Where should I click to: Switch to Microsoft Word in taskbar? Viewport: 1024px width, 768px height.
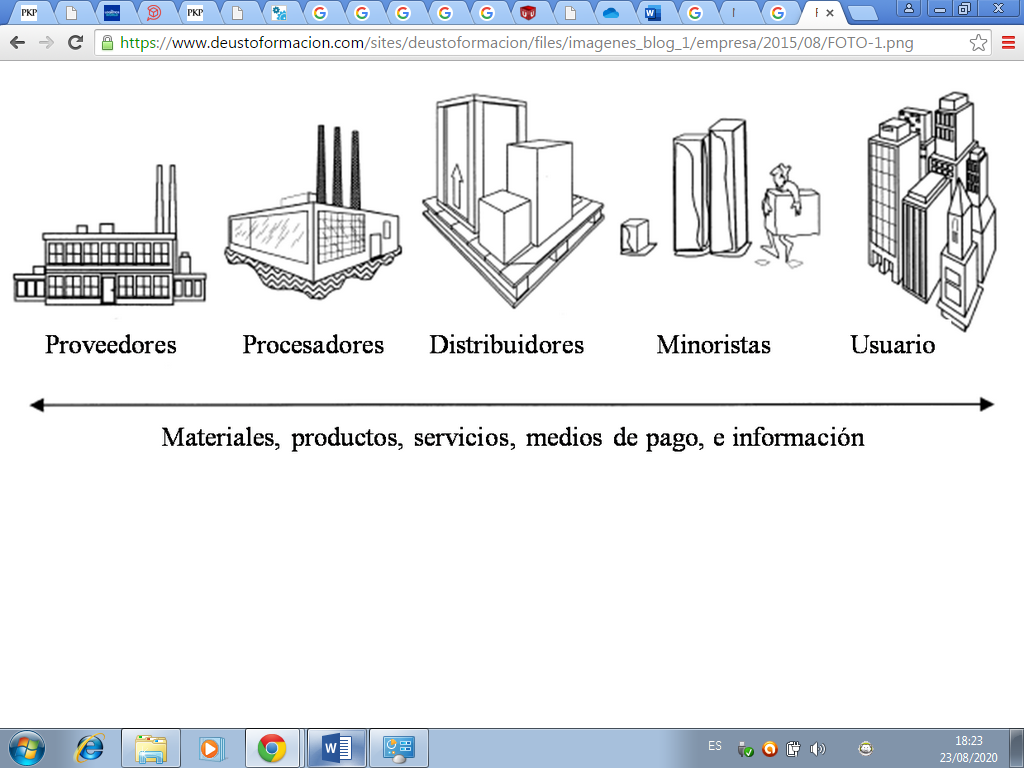(x=337, y=747)
